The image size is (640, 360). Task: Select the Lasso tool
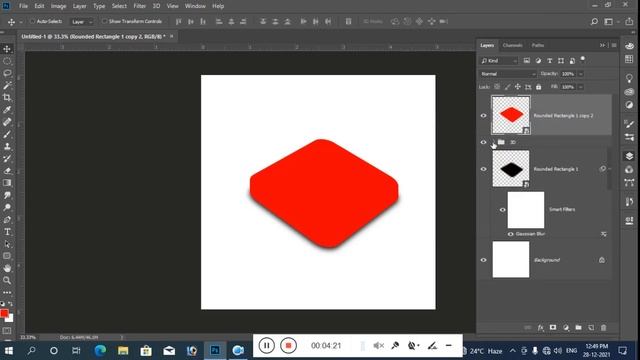[x=7, y=73]
